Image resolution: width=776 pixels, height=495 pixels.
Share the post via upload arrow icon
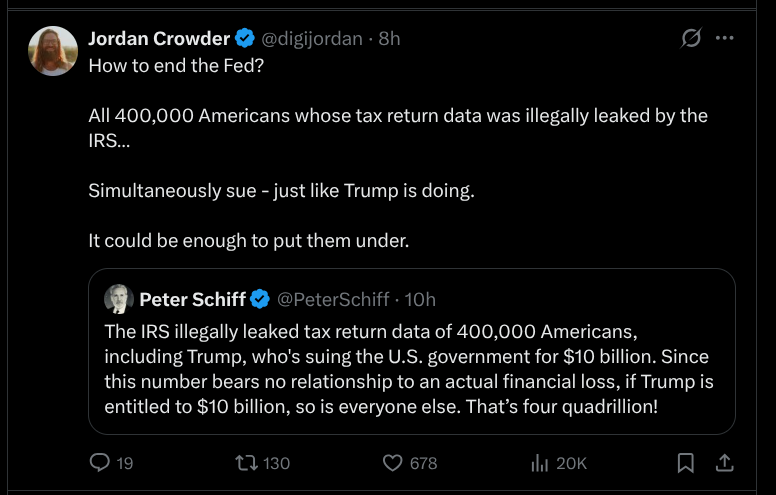coord(726,462)
